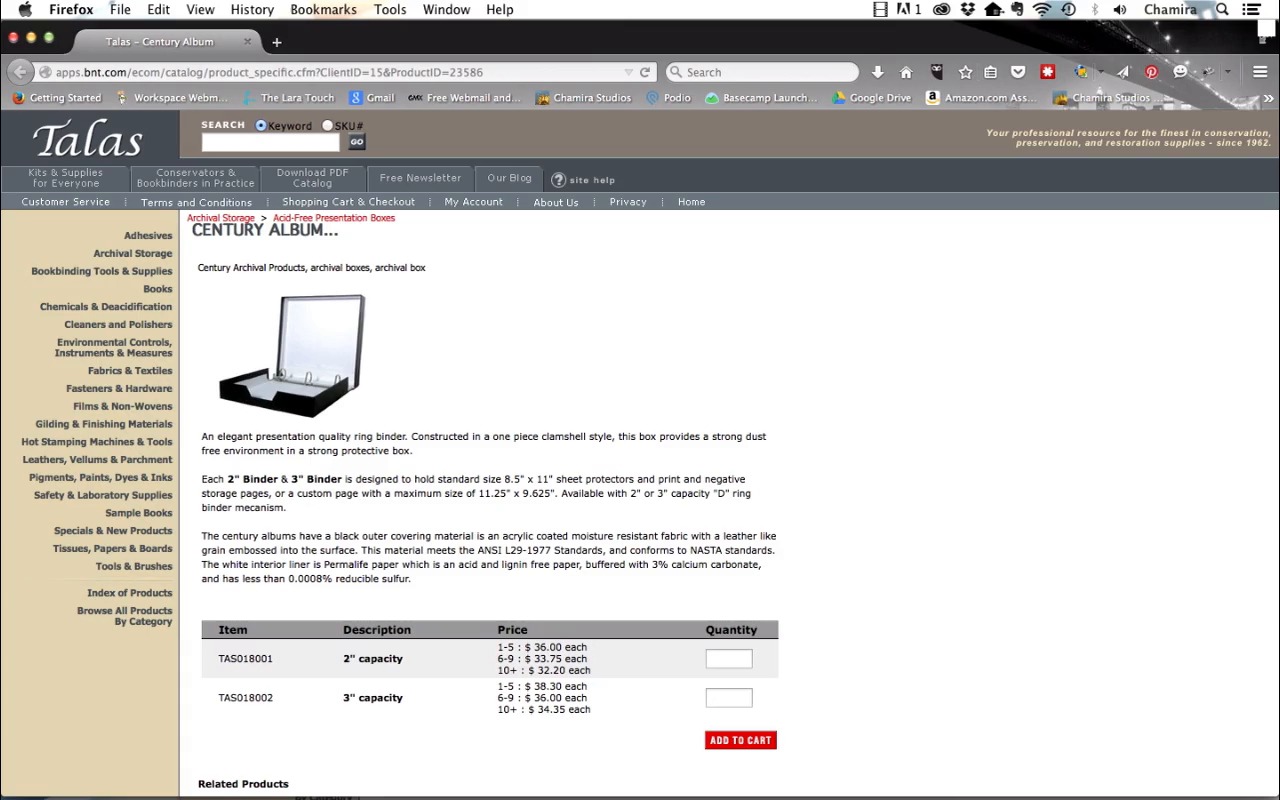Image resolution: width=1280 pixels, height=800 pixels.
Task: Expand the URL history dropdown arrow
Action: point(628,72)
